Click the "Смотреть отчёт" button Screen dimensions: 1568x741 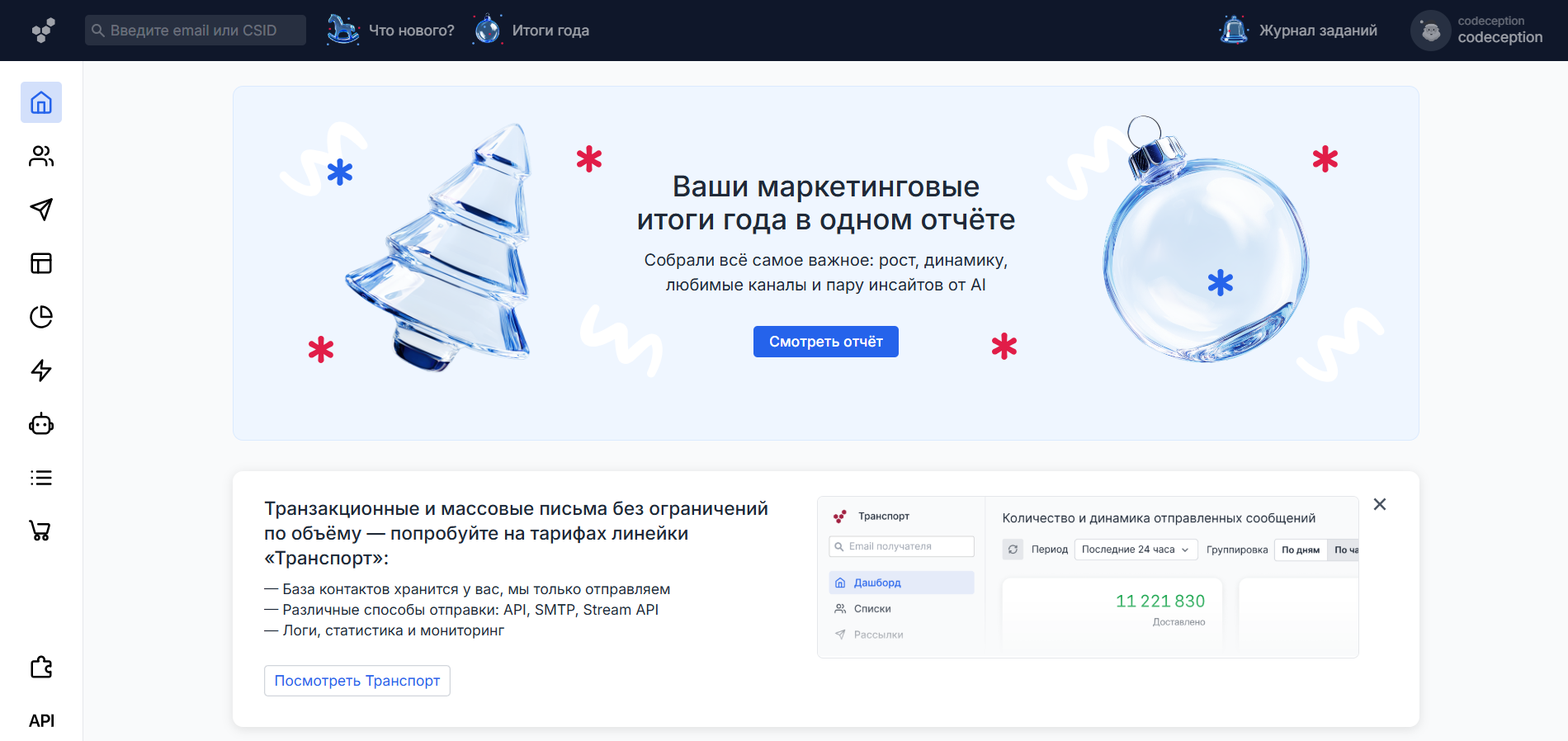(825, 342)
